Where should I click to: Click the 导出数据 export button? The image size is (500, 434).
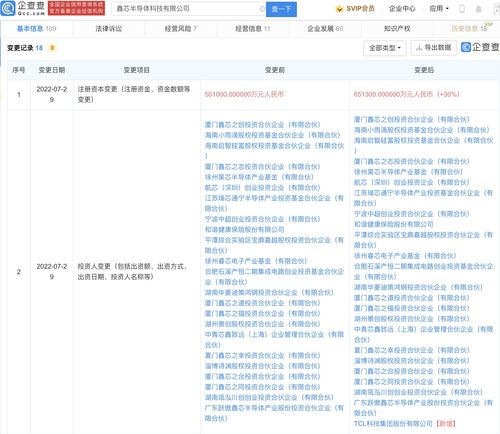point(434,48)
